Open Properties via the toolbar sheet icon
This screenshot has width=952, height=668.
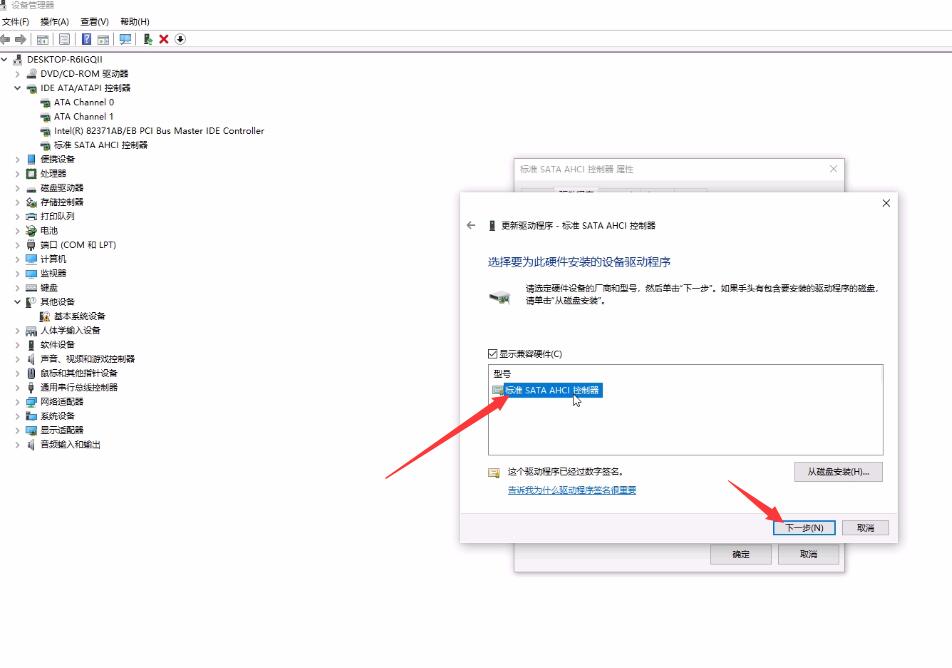pos(64,39)
